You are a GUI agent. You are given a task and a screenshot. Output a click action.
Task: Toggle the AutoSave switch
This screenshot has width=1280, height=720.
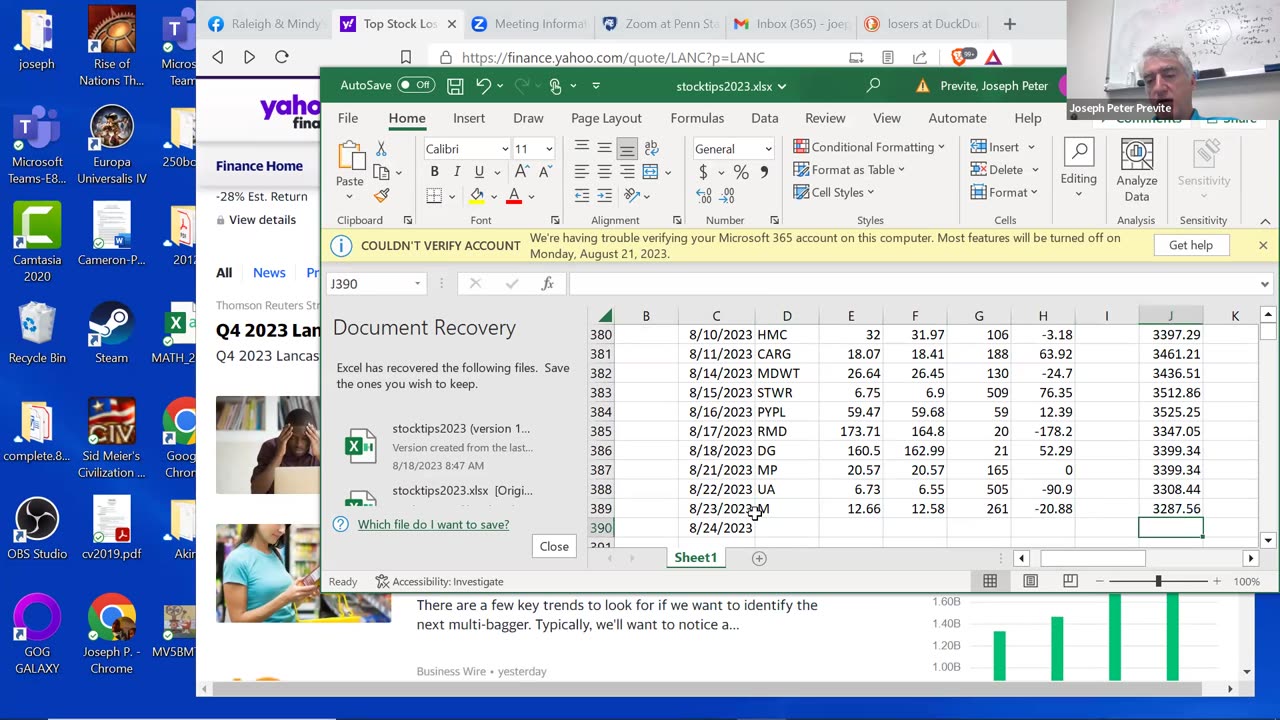click(x=416, y=85)
